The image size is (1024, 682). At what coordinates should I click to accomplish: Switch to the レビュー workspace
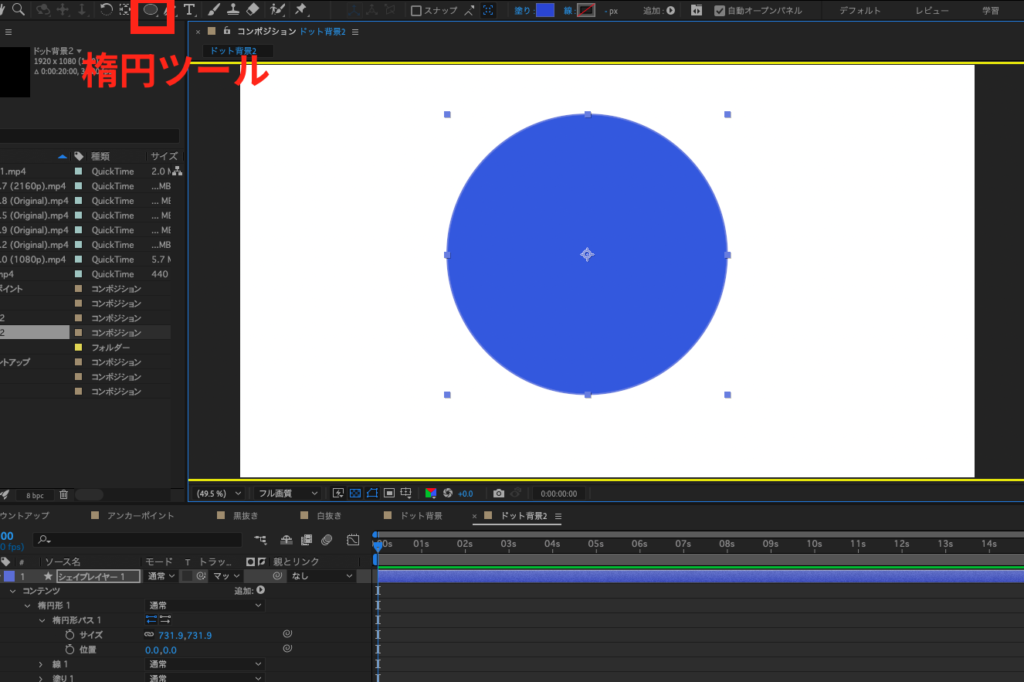click(x=931, y=11)
